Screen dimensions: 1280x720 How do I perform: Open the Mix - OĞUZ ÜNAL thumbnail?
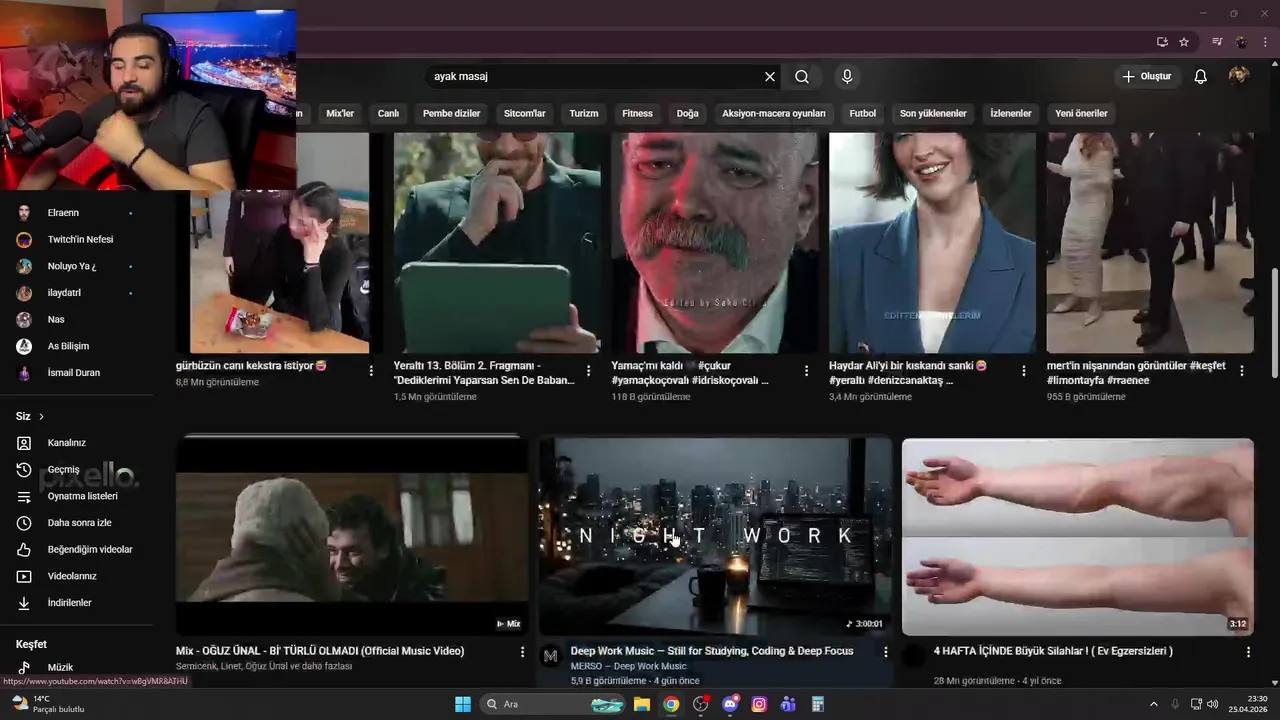point(352,536)
